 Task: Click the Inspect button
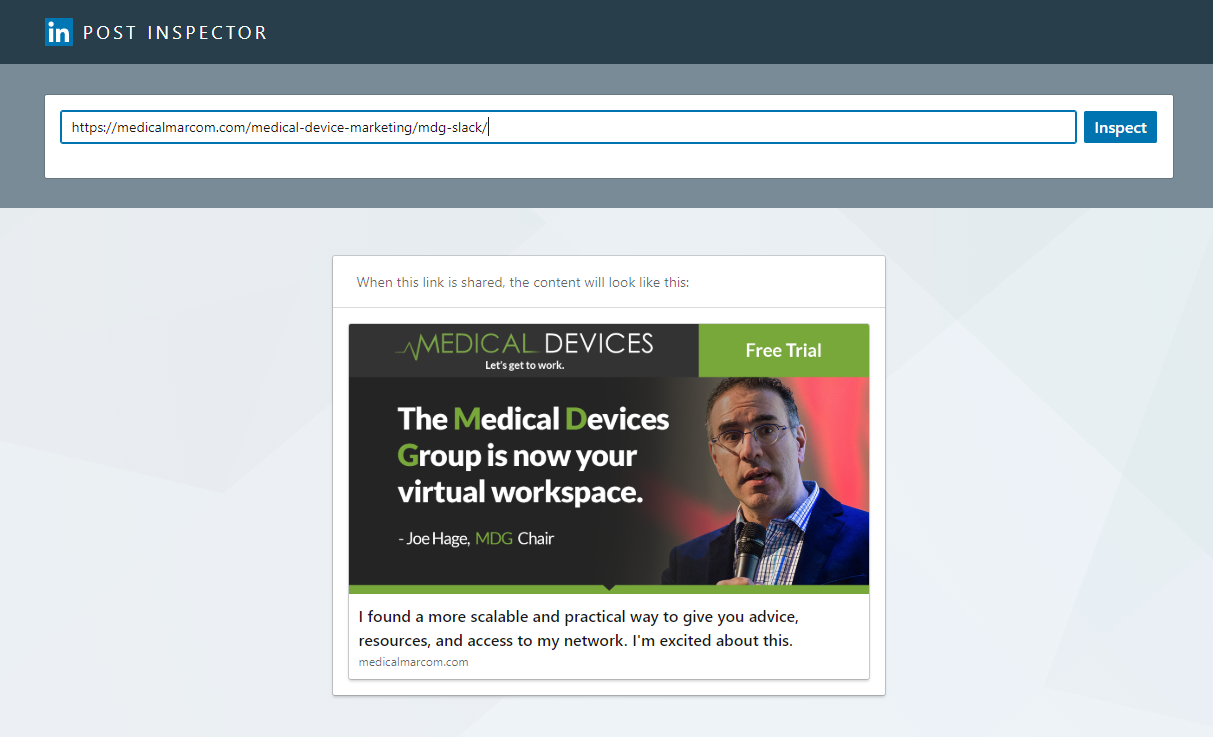[1120, 127]
